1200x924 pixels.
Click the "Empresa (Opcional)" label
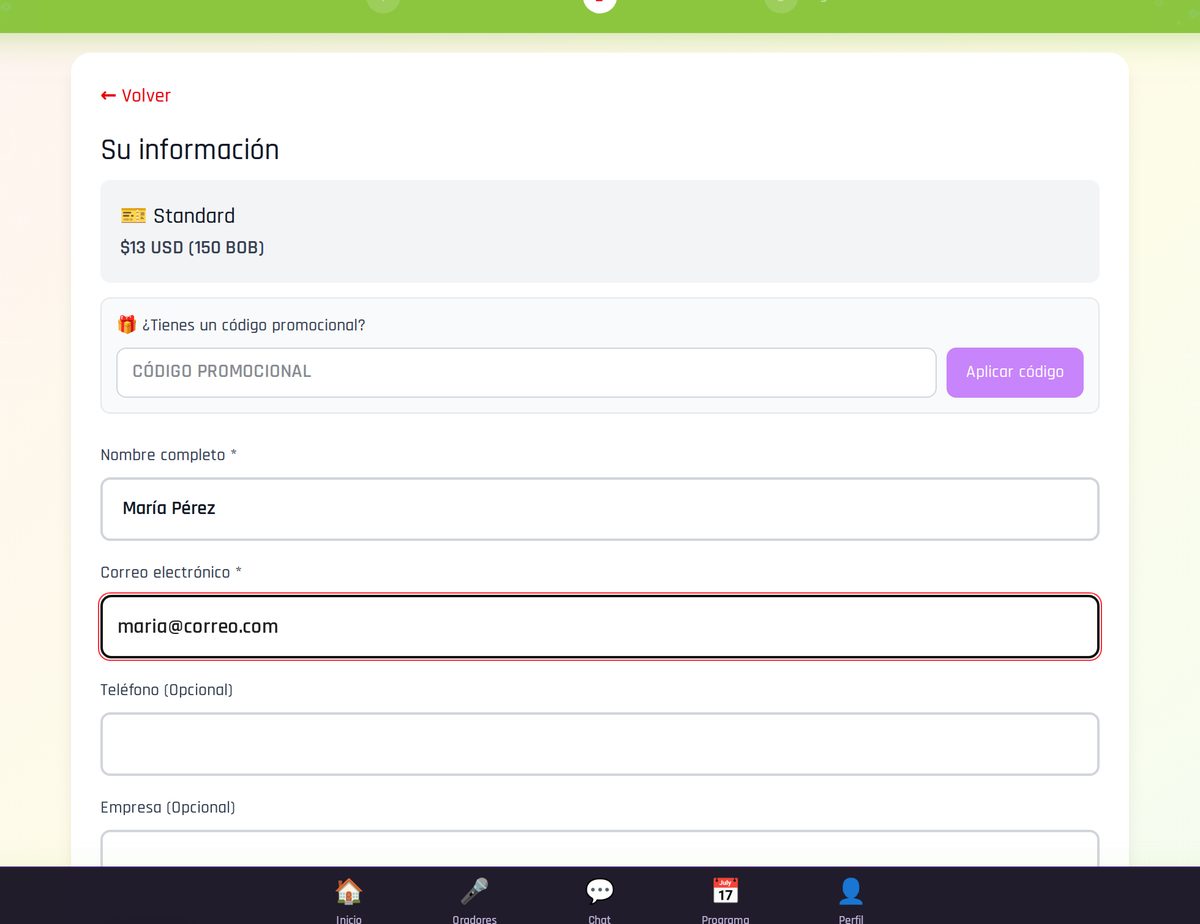click(x=168, y=808)
